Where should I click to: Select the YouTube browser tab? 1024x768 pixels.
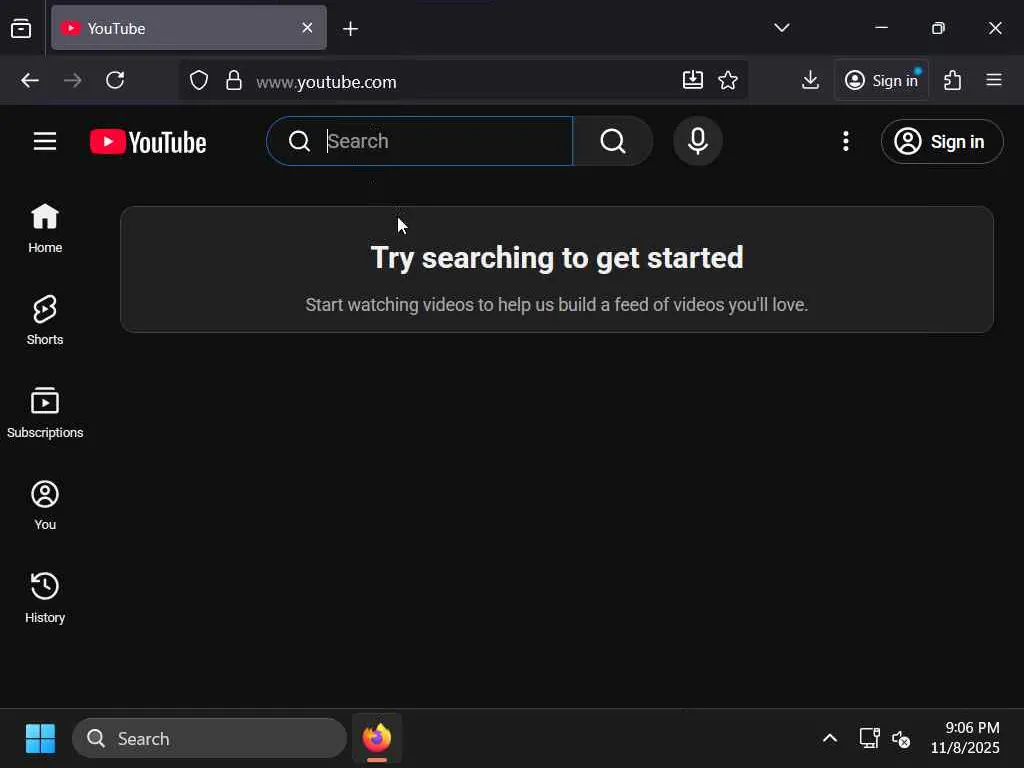(x=189, y=28)
